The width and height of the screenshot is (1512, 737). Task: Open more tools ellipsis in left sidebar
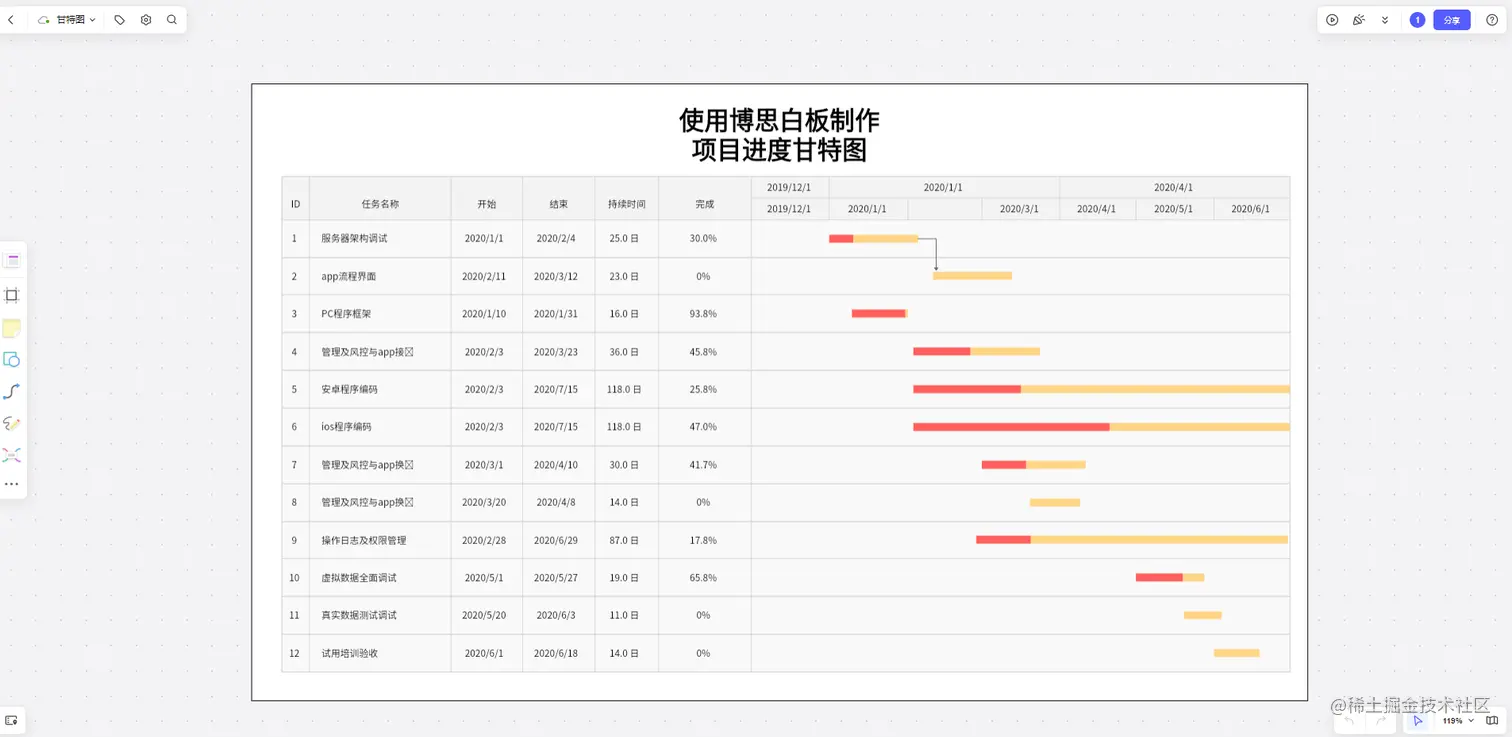12,484
